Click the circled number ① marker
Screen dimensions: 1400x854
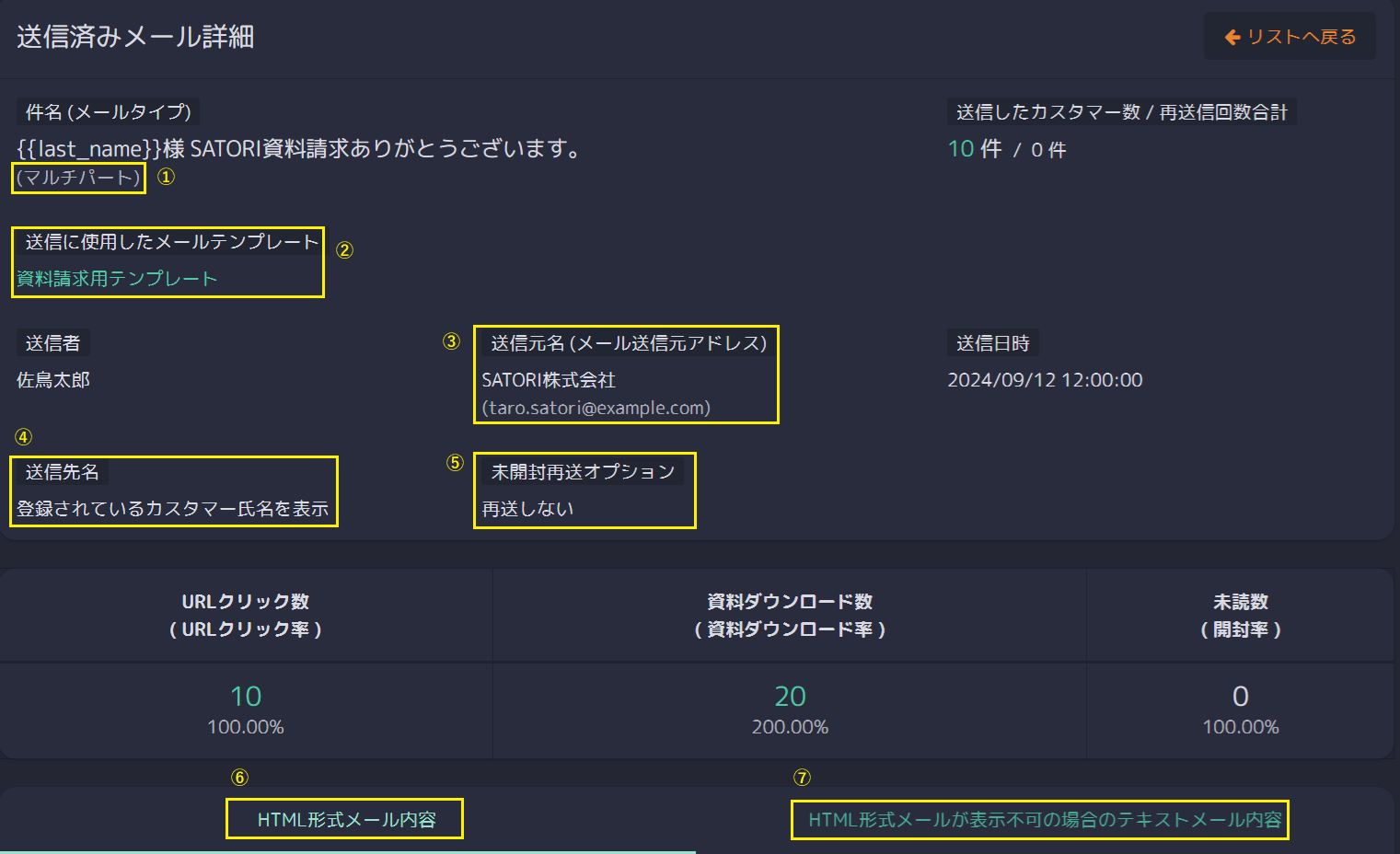tap(166, 177)
